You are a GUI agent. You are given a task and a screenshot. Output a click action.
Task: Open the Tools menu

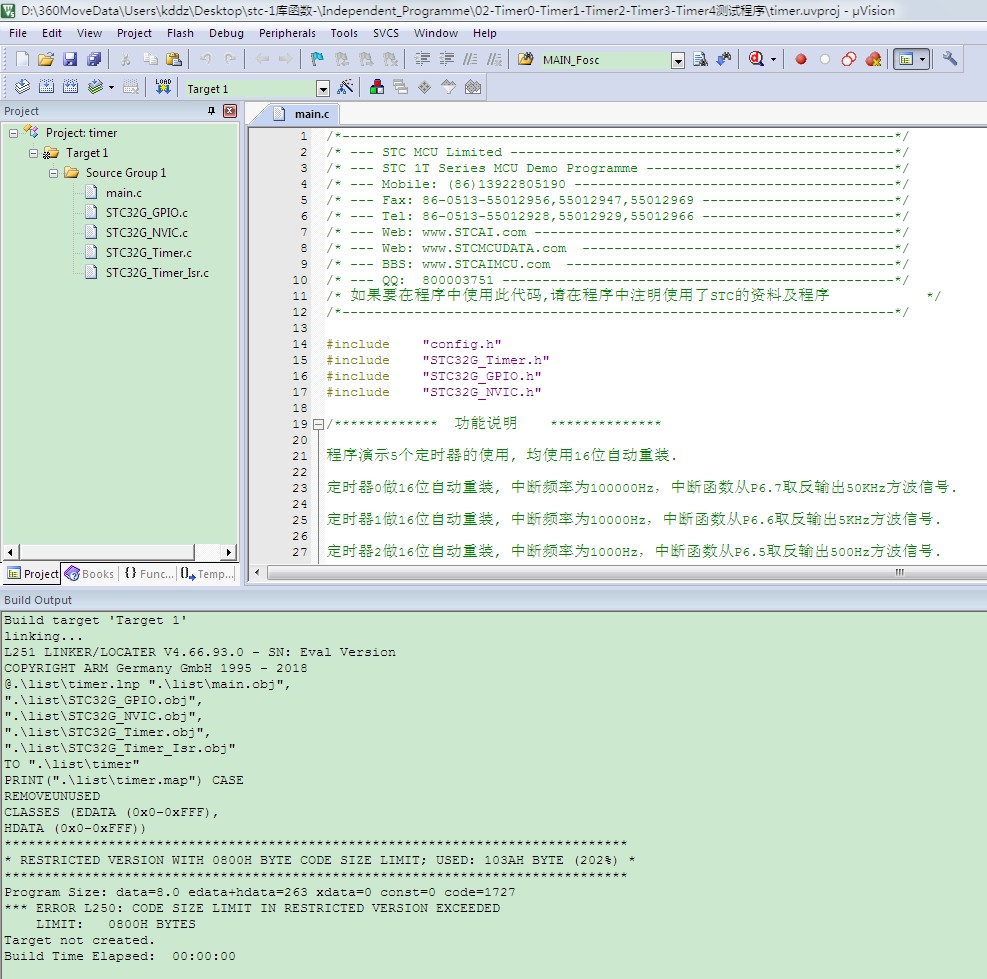click(344, 33)
